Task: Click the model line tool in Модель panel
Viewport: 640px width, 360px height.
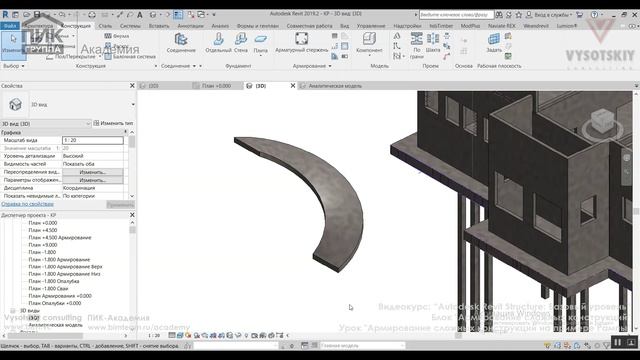Action: coord(396,46)
